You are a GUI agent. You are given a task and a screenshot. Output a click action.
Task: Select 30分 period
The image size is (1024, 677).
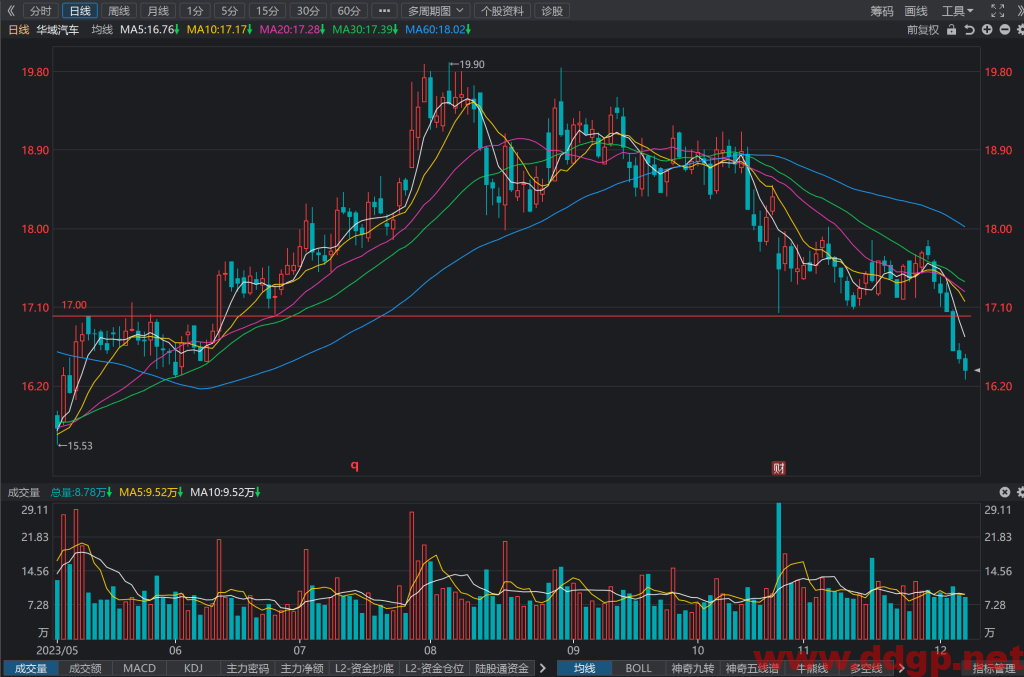308,11
